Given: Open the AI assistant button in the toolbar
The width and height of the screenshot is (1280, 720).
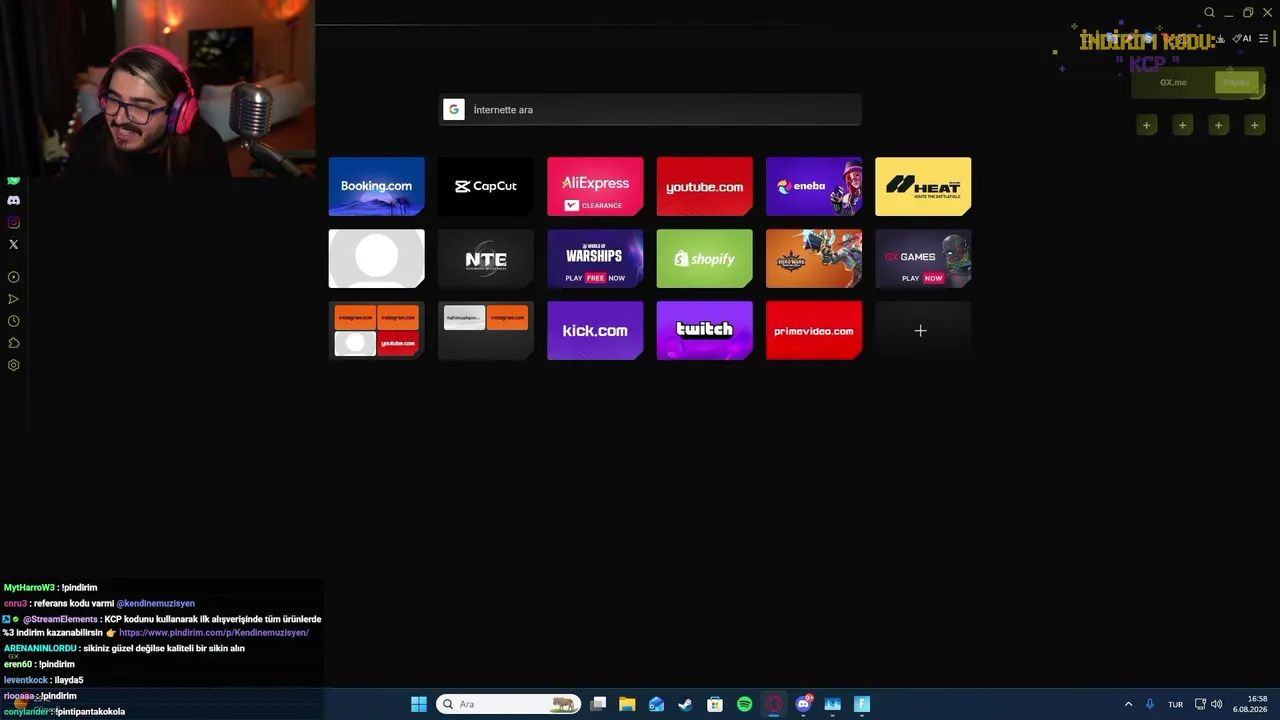Looking at the screenshot, I should pos(1242,39).
